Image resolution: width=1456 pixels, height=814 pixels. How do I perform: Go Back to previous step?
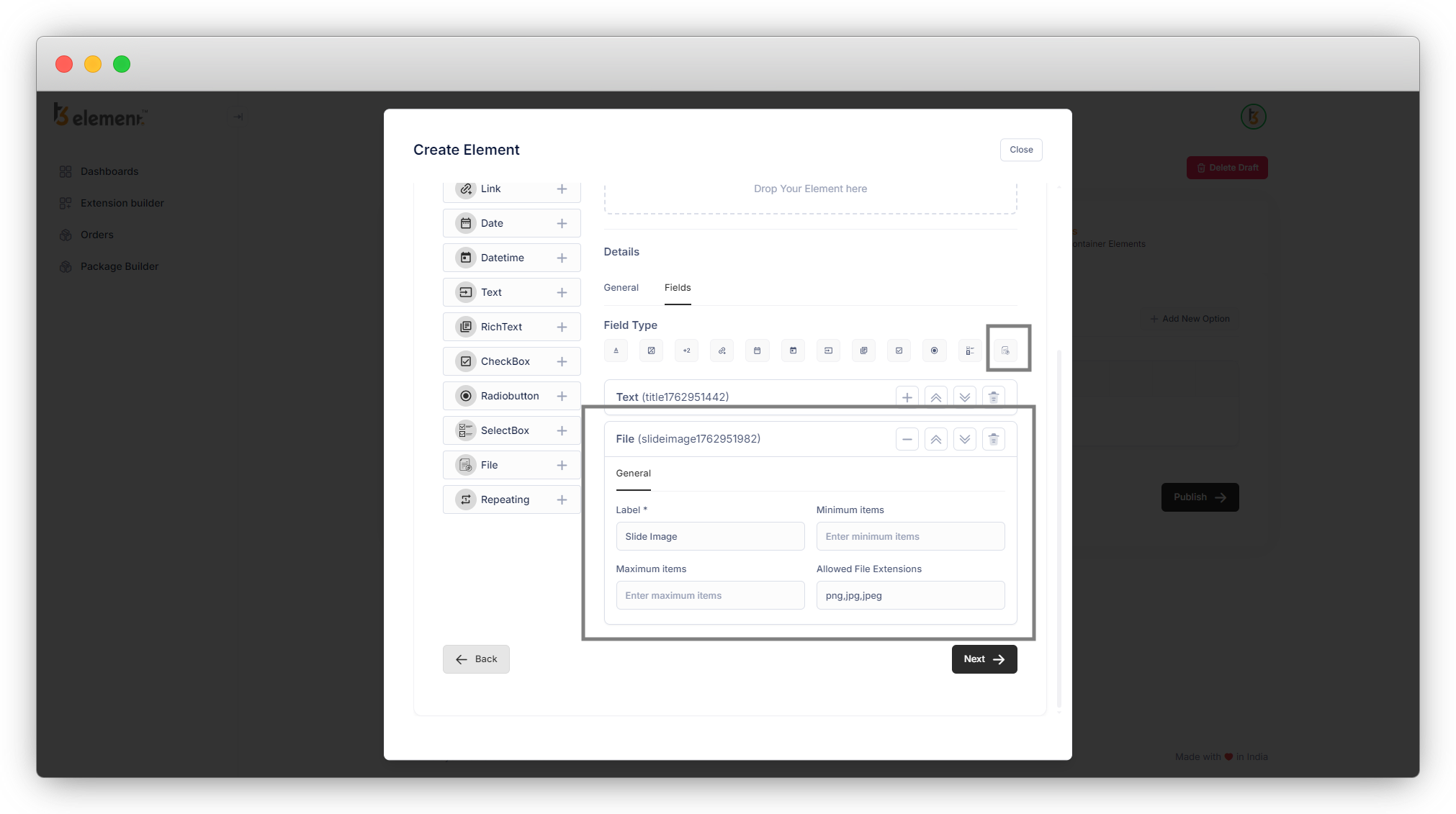(x=476, y=659)
